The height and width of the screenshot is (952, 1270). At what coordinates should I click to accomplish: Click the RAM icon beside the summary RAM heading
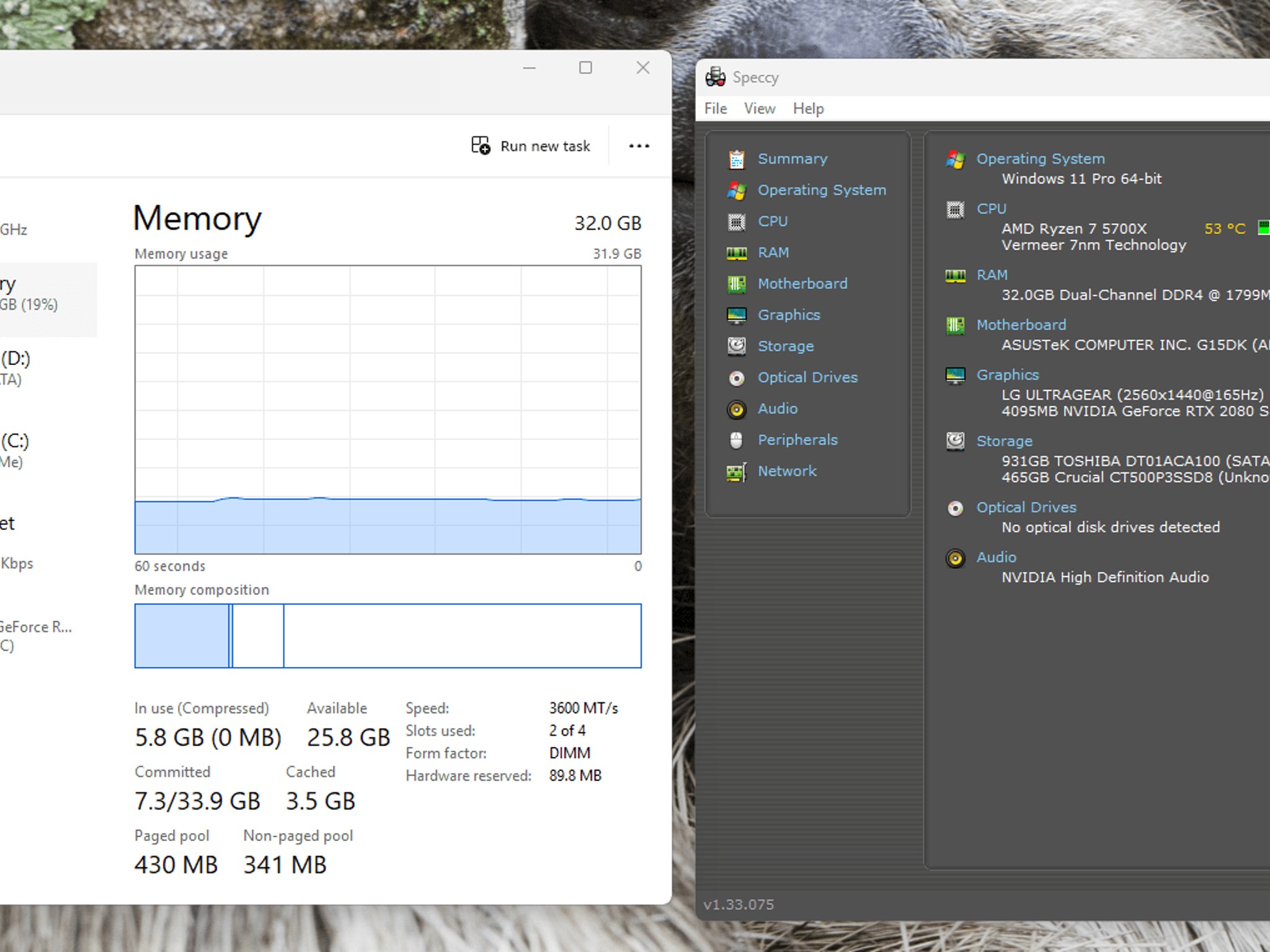point(955,275)
